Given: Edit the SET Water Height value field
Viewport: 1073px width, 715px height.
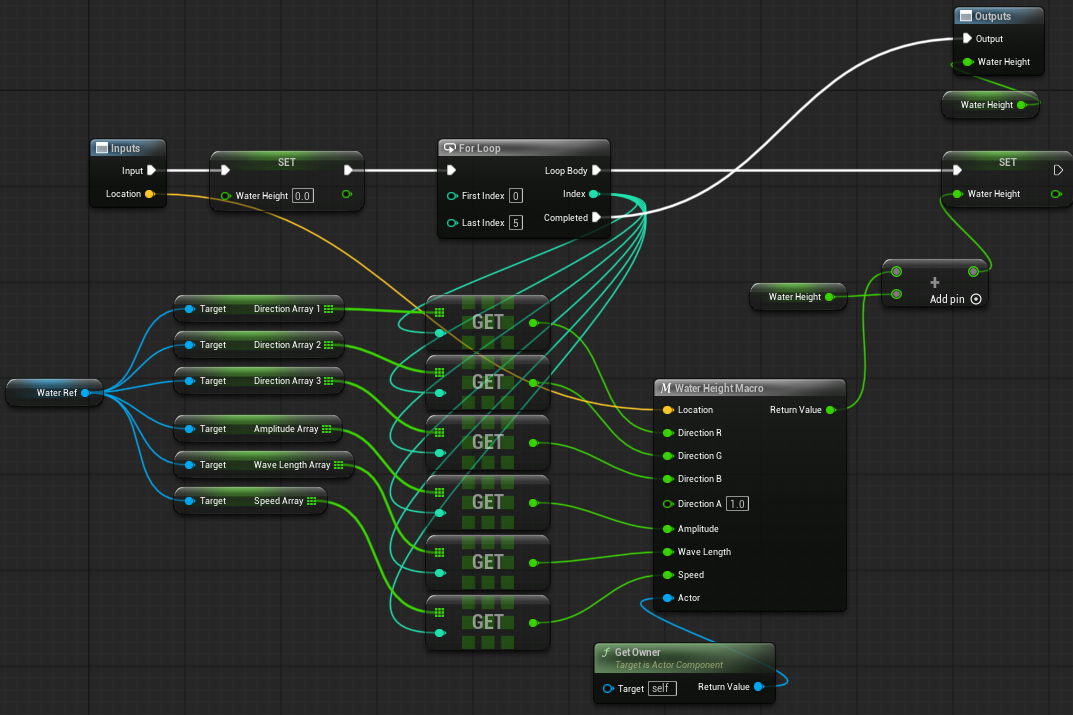Looking at the screenshot, I should [x=302, y=196].
